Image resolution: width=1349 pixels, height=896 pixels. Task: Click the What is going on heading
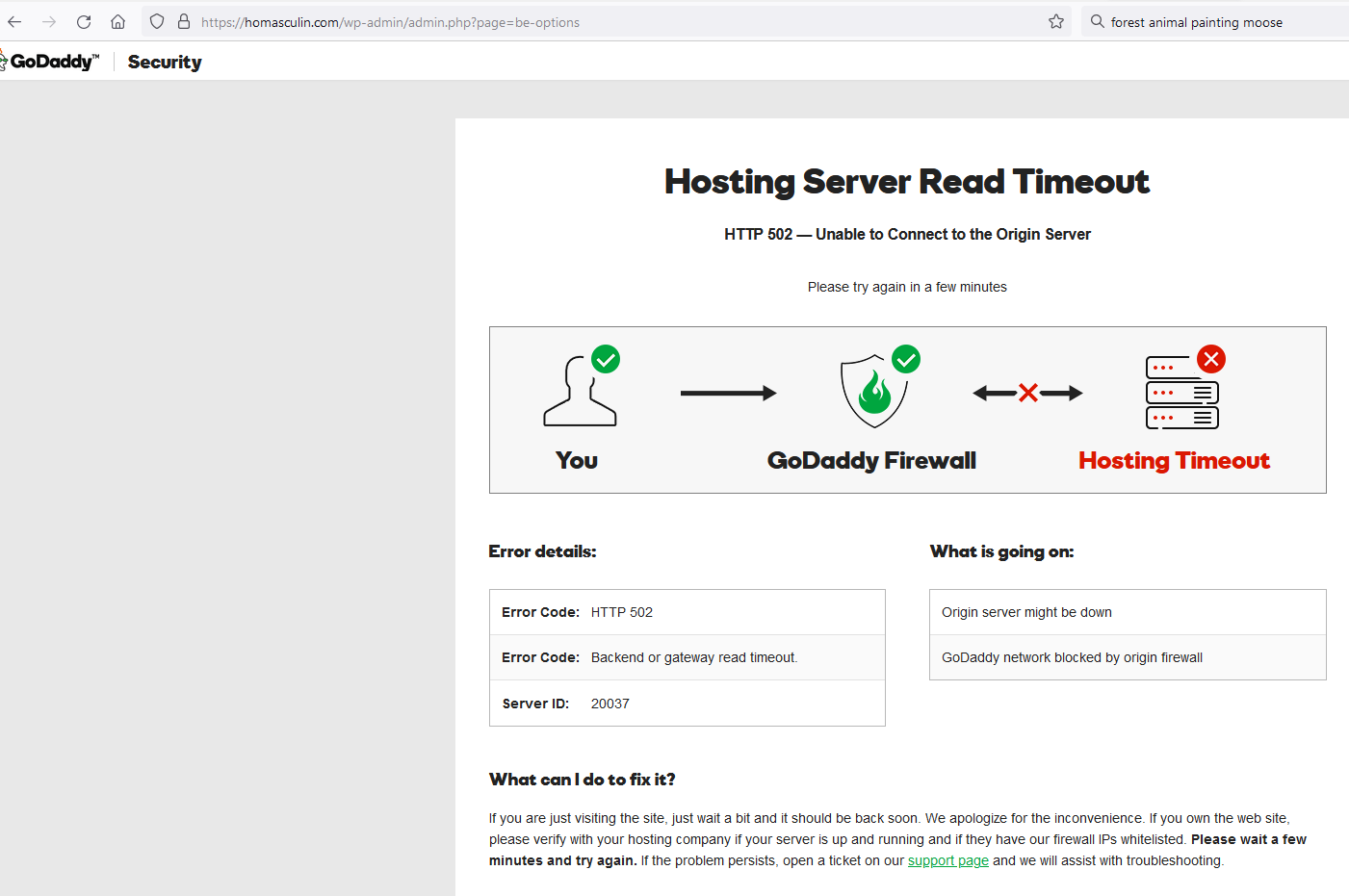pos(1001,551)
